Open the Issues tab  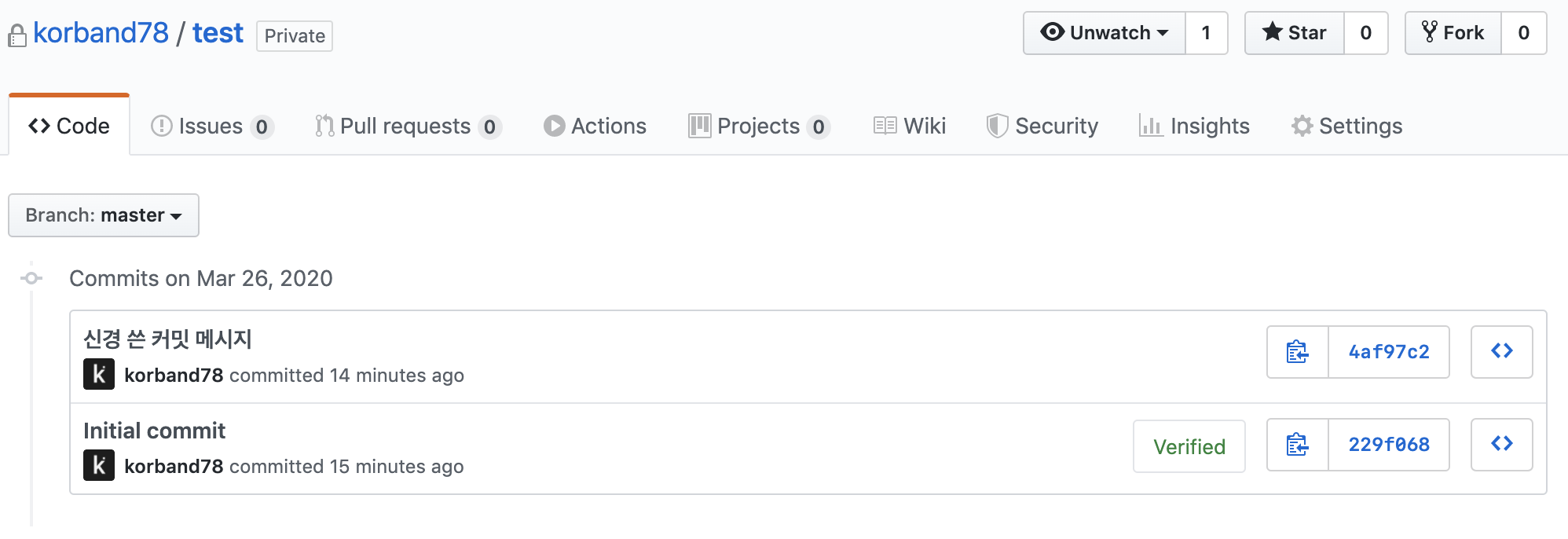pyautogui.click(x=212, y=126)
